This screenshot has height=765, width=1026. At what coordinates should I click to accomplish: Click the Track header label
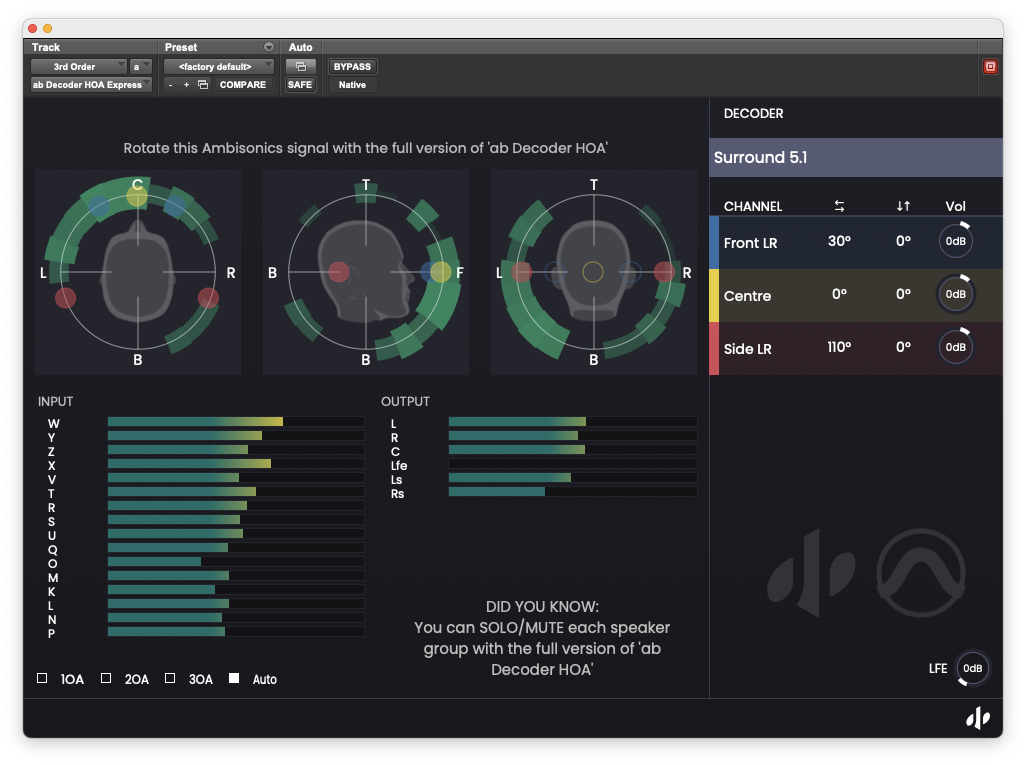tap(46, 47)
